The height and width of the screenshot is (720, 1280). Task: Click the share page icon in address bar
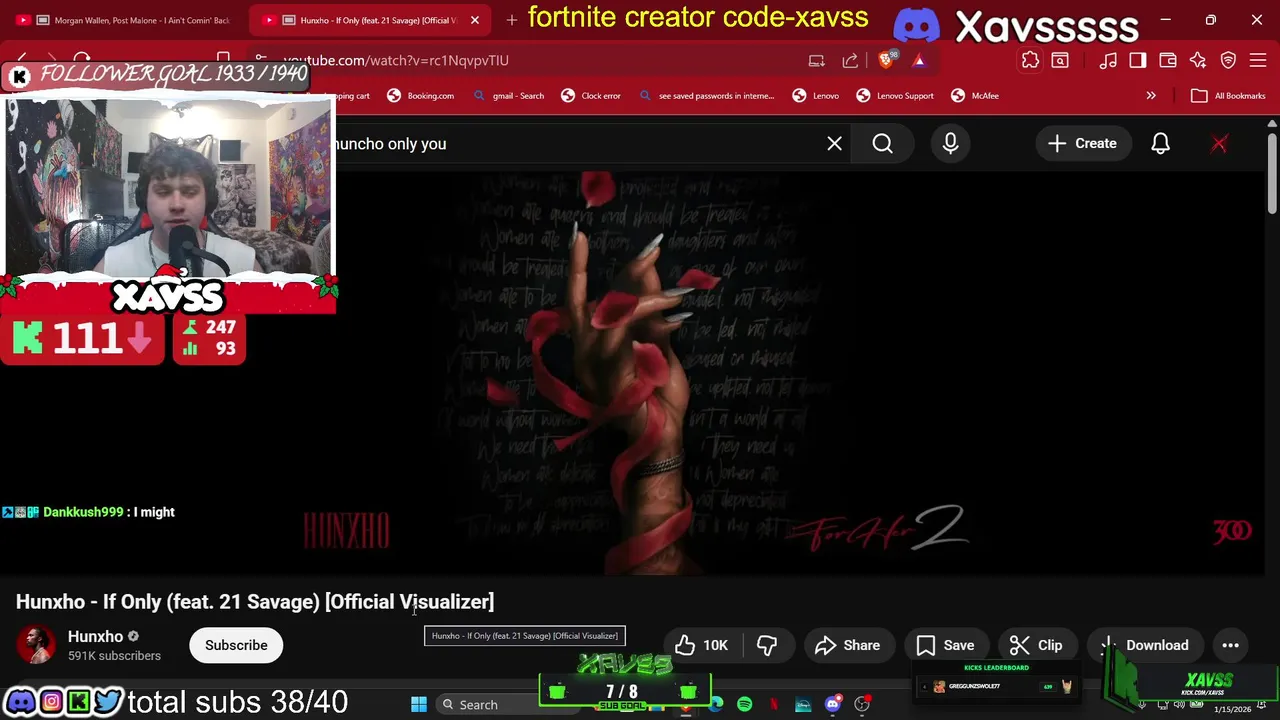pos(850,61)
